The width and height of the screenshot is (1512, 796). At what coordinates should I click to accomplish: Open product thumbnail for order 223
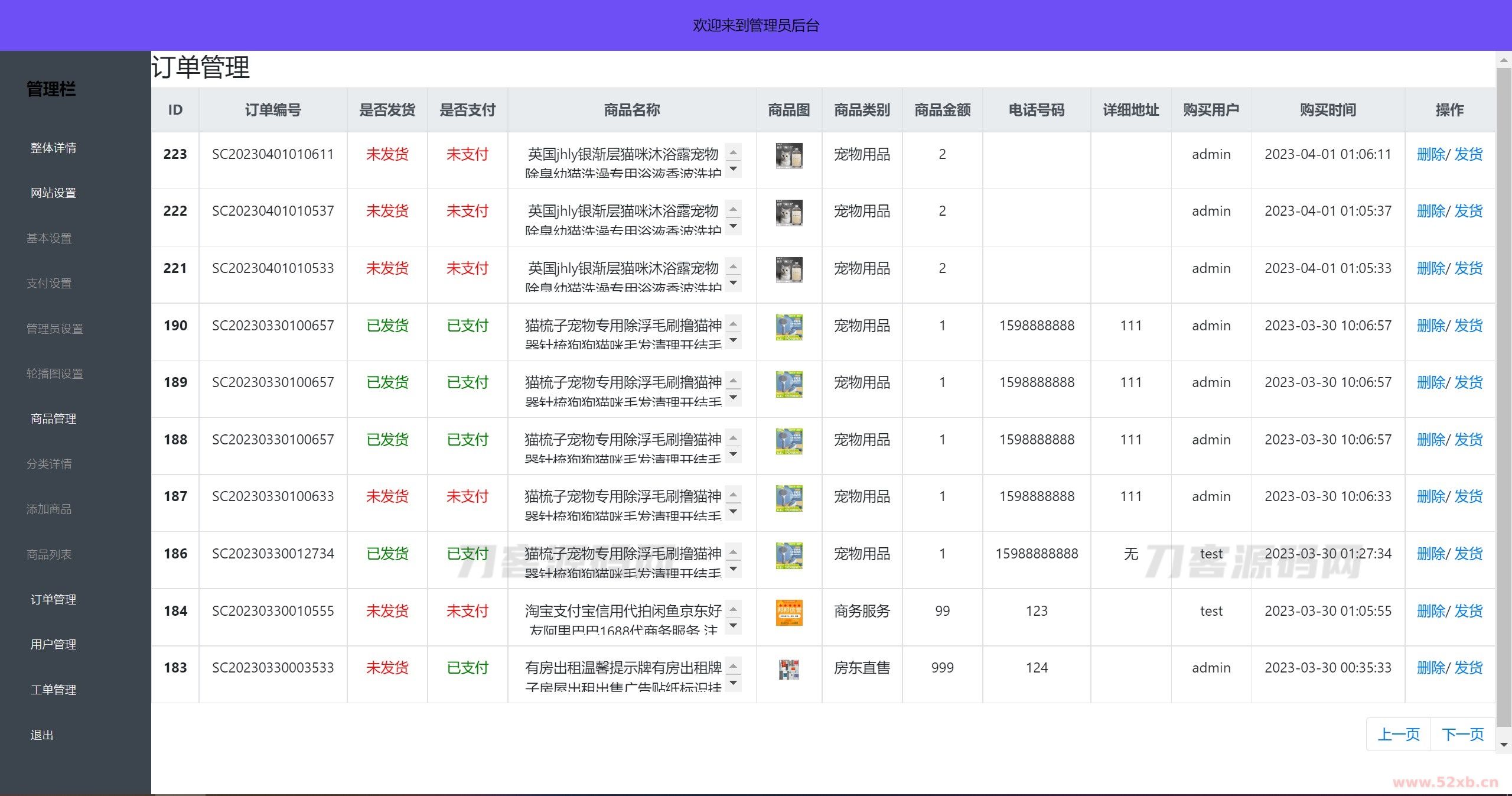[x=788, y=157]
